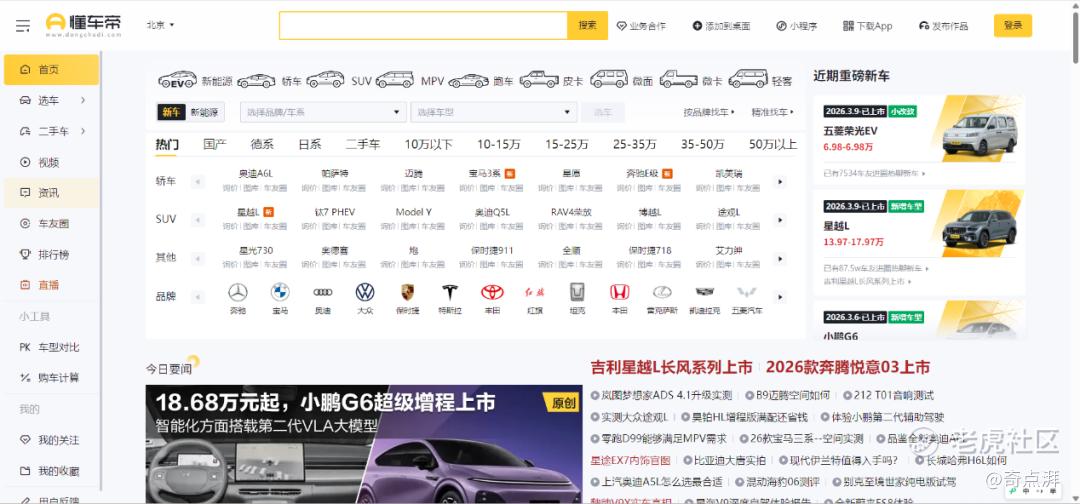
Task: Click the 登录 button
Action: tap(1012, 25)
